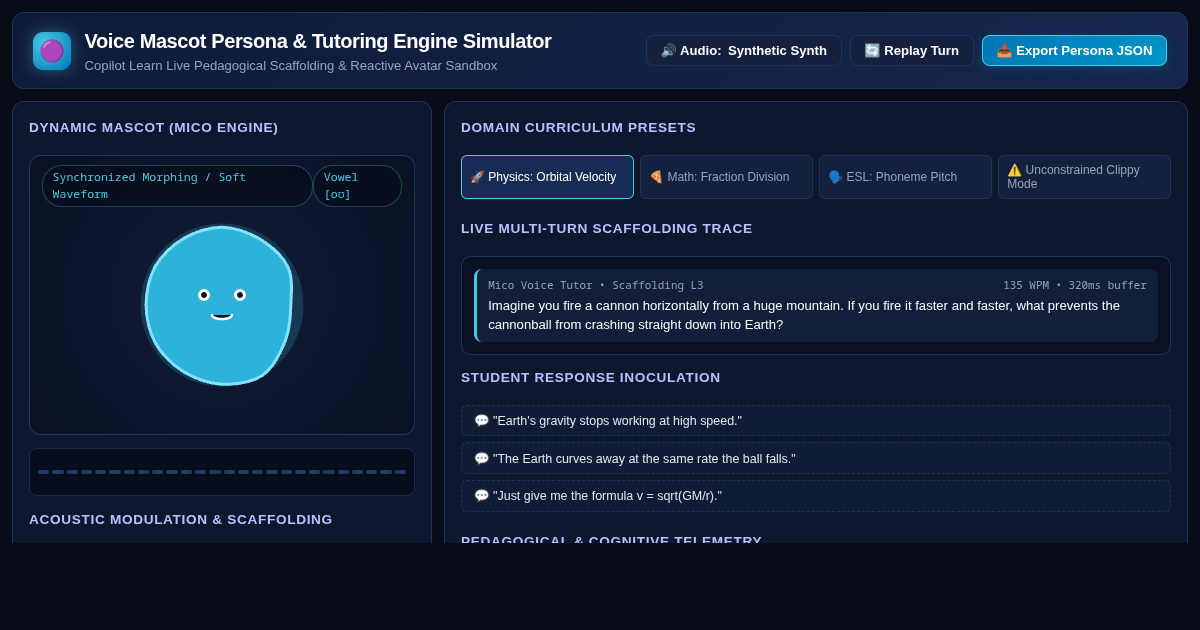Click the Vowel [oʊ] indicator pill

(358, 186)
